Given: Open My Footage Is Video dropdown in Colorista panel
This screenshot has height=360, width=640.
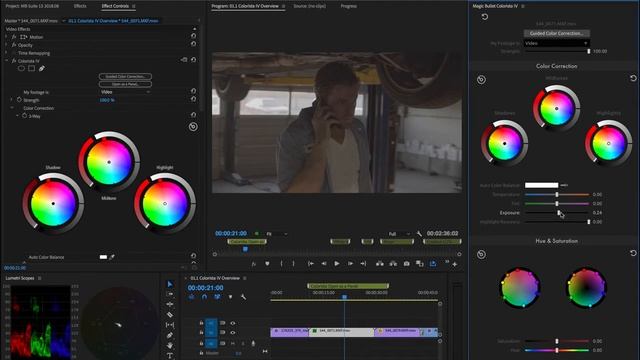Looking at the screenshot, I should coord(556,43).
